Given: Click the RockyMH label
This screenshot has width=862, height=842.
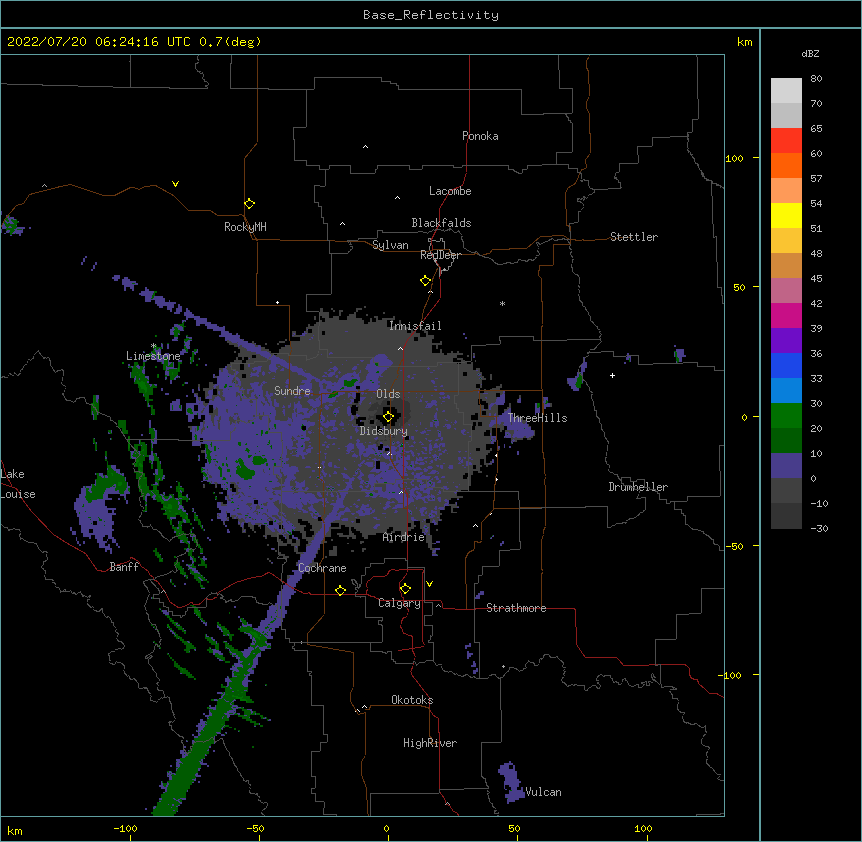Looking at the screenshot, I should (x=245, y=227).
